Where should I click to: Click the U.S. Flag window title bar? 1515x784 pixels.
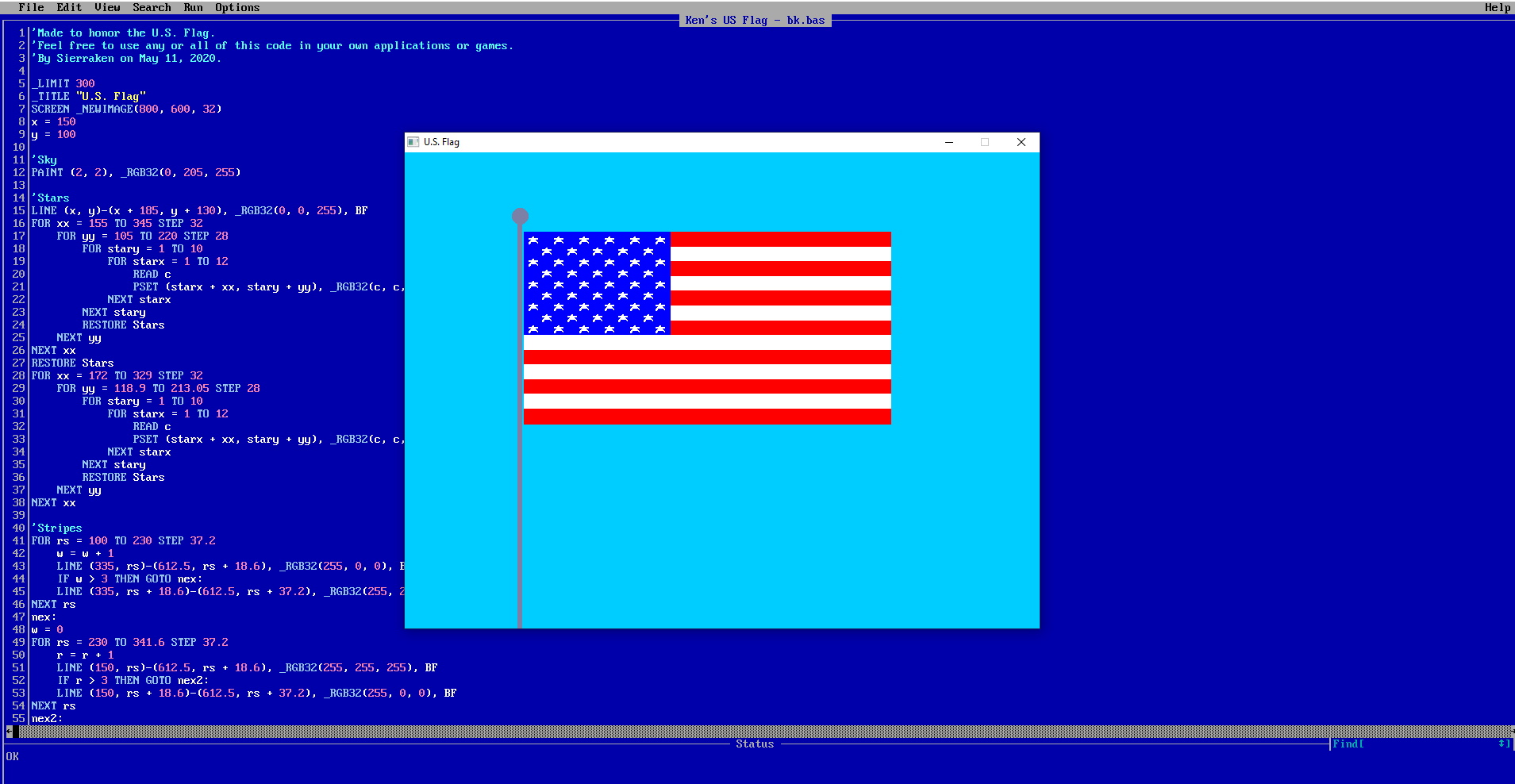coord(675,142)
